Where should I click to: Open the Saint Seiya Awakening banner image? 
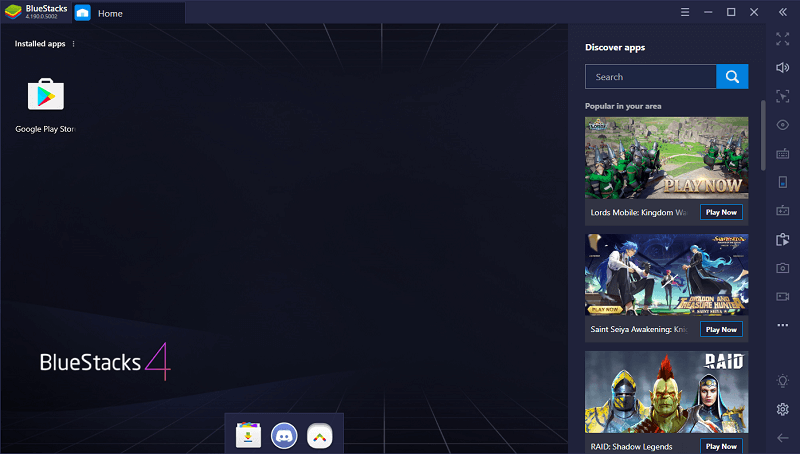pos(666,275)
